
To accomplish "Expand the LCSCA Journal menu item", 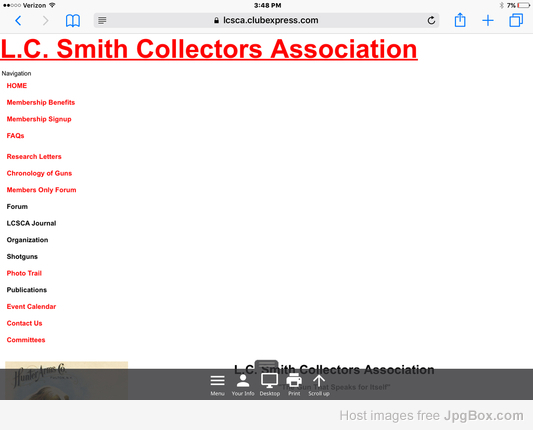I will point(31,223).
